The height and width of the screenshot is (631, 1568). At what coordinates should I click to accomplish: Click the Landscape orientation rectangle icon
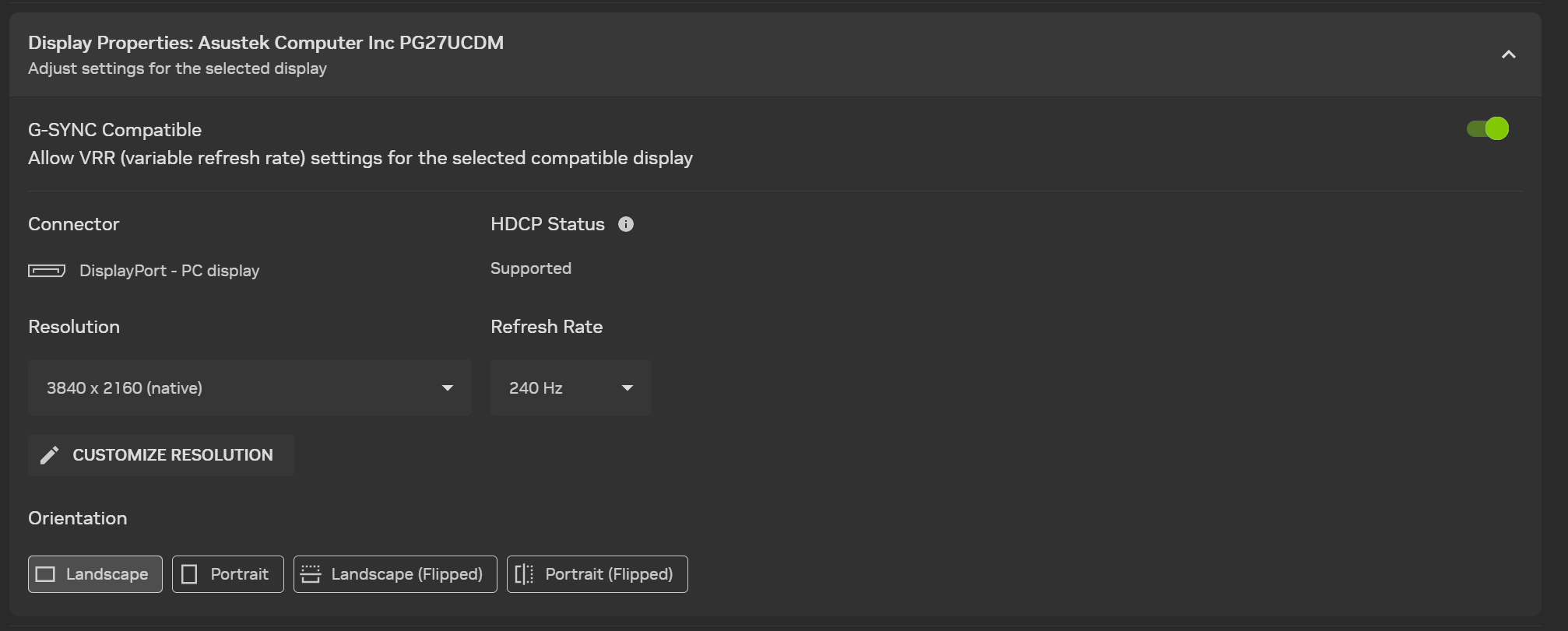coord(46,574)
